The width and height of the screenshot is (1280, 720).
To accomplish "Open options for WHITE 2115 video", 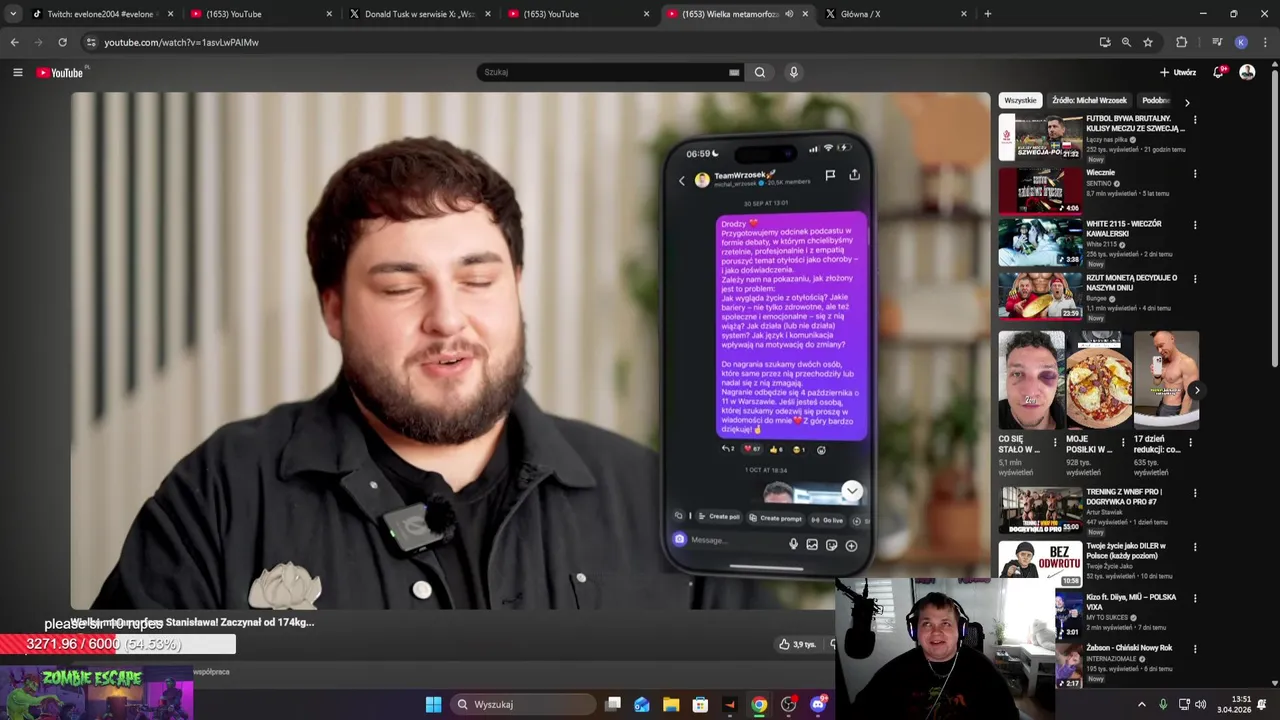I will [x=1194, y=225].
